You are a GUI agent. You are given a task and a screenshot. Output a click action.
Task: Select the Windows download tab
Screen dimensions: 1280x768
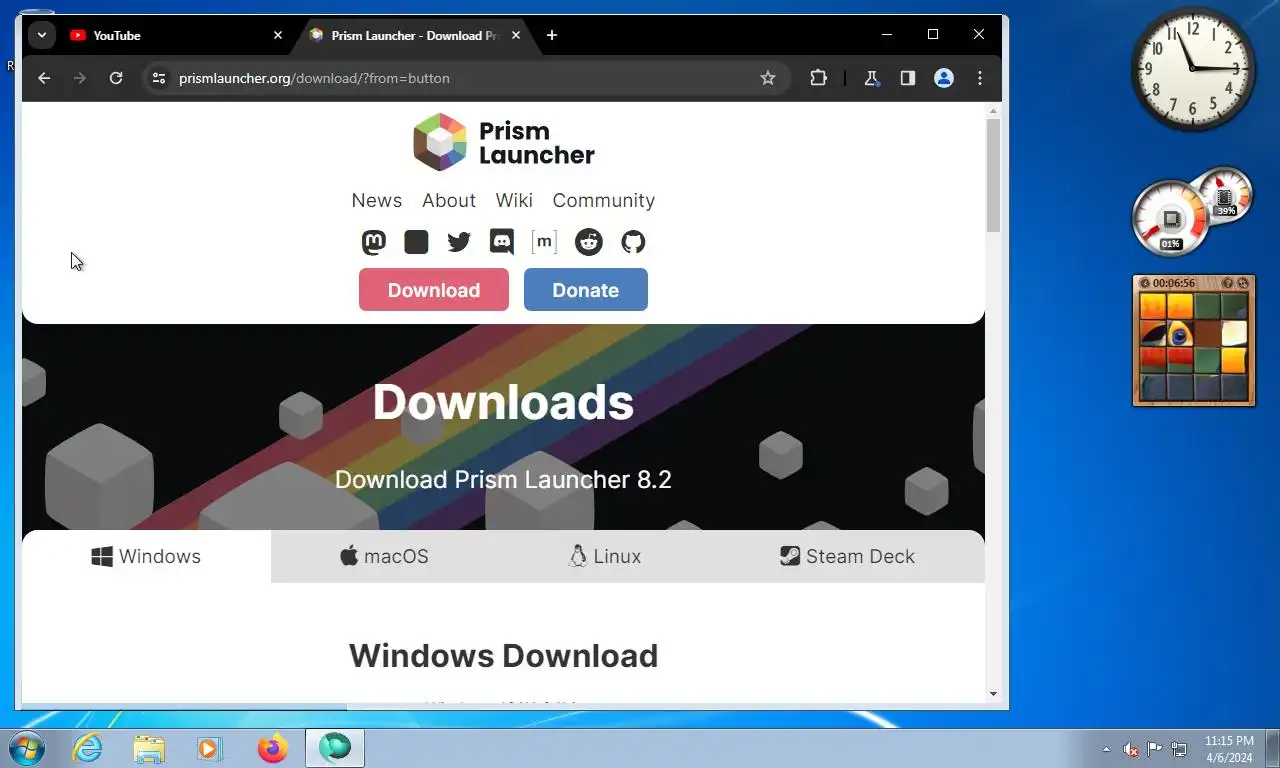point(146,556)
